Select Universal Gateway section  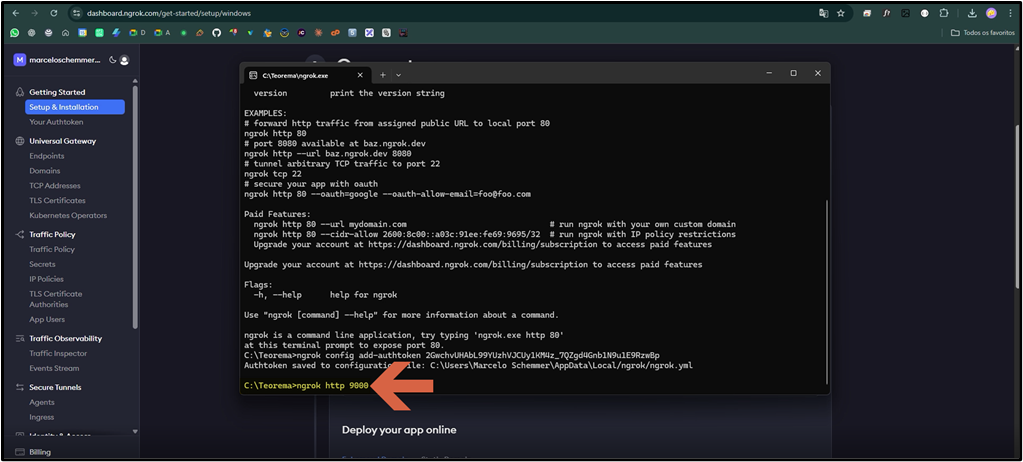point(62,141)
